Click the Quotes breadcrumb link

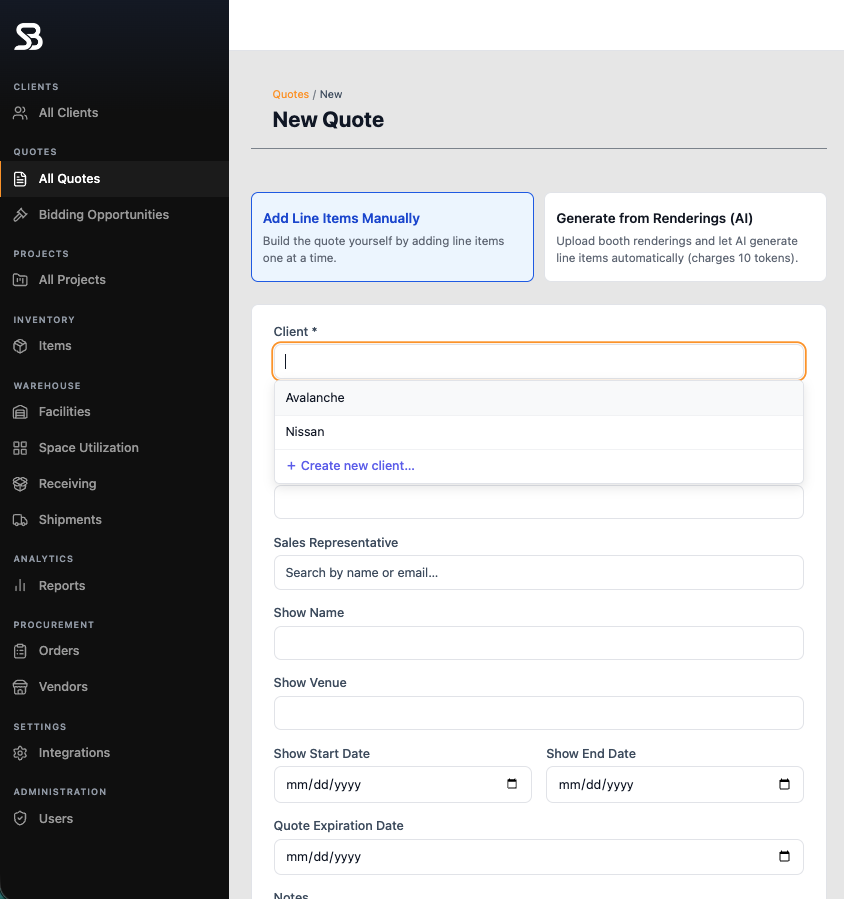tap(290, 95)
